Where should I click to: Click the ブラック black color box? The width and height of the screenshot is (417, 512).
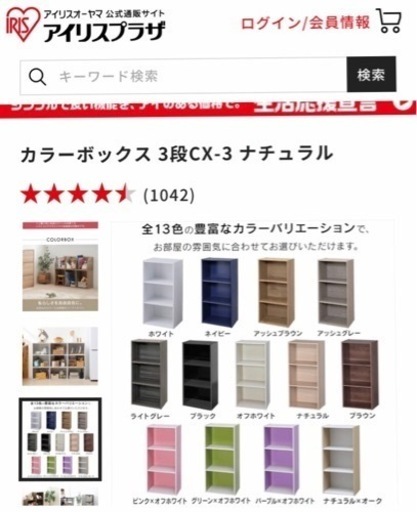tap(200, 375)
